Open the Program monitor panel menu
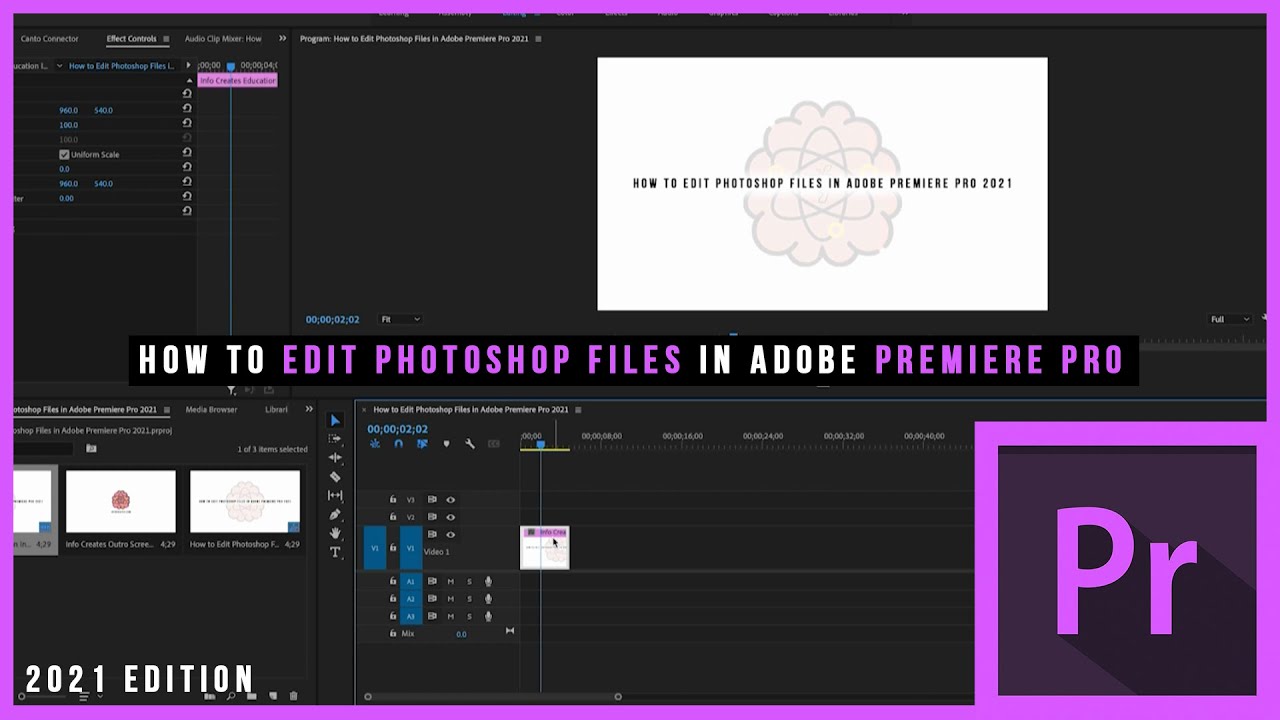Screen dimensions: 1280x720 (x=538, y=39)
